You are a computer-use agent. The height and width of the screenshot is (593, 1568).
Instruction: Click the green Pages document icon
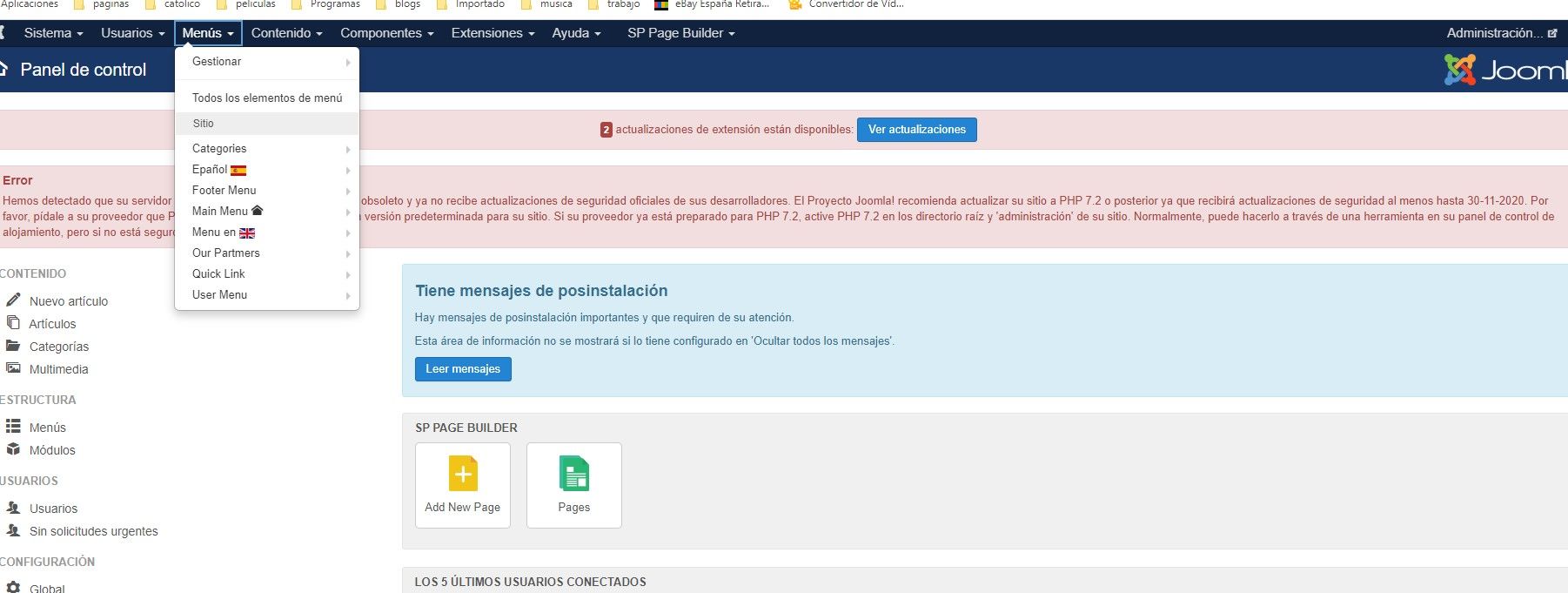574,474
